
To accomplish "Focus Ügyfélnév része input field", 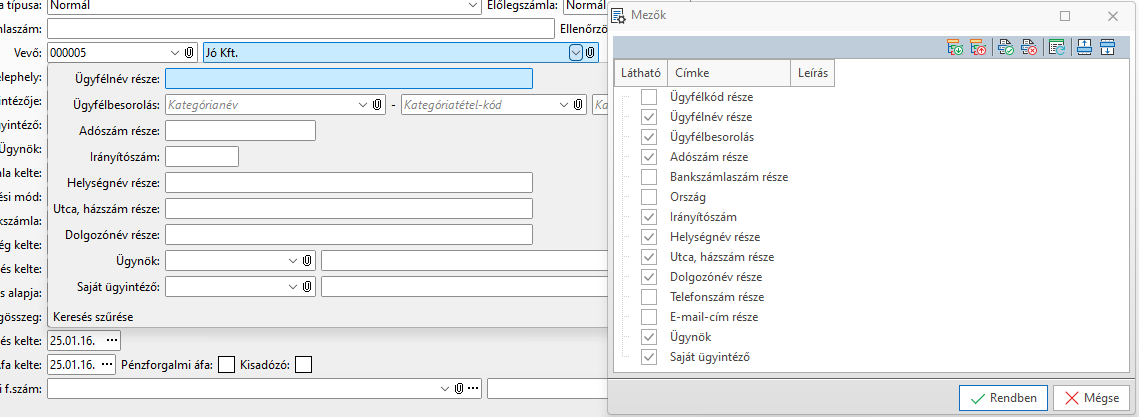I will 349,78.
